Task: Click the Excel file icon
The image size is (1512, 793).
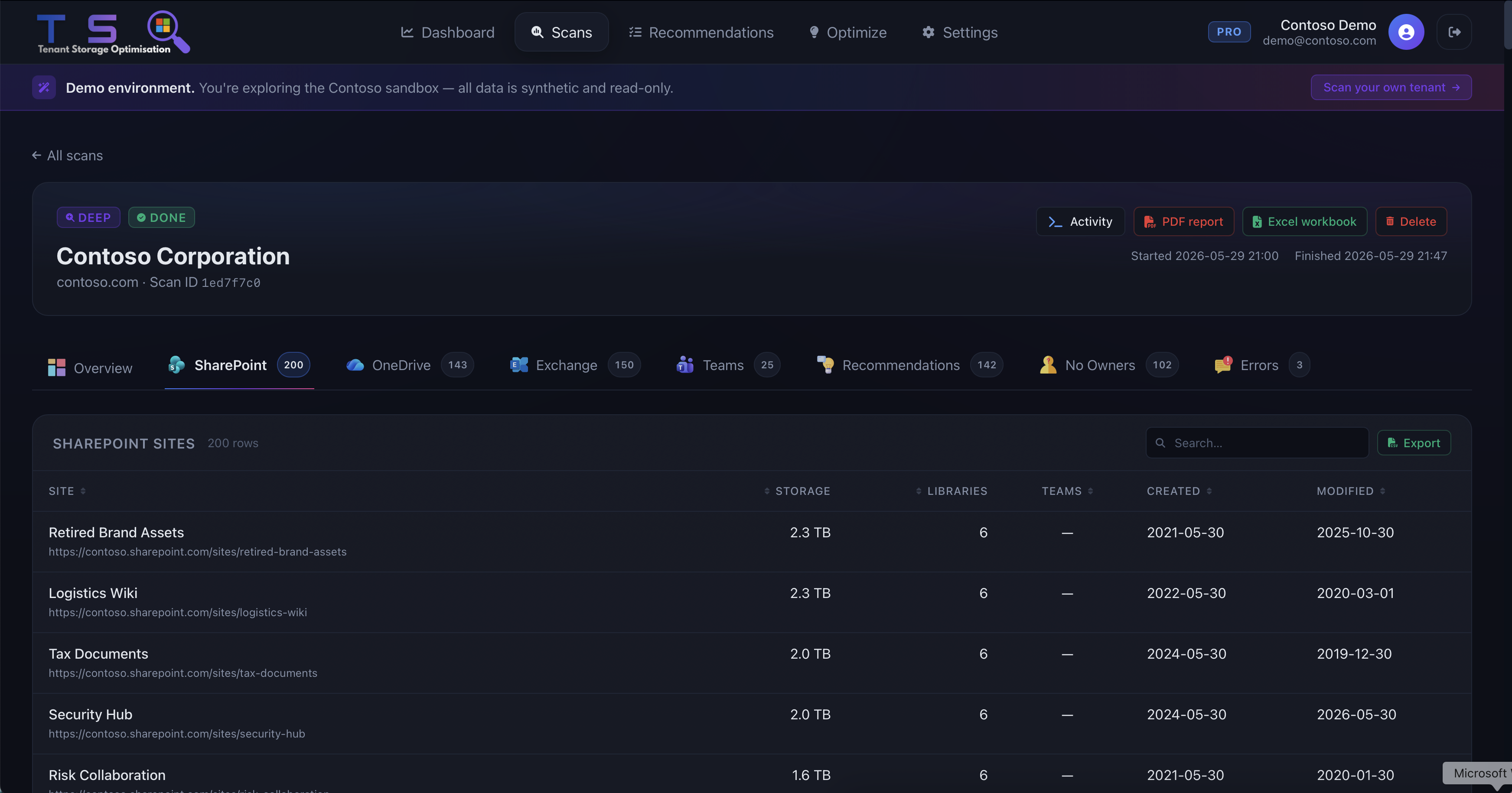Action: [x=1257, y=222]
